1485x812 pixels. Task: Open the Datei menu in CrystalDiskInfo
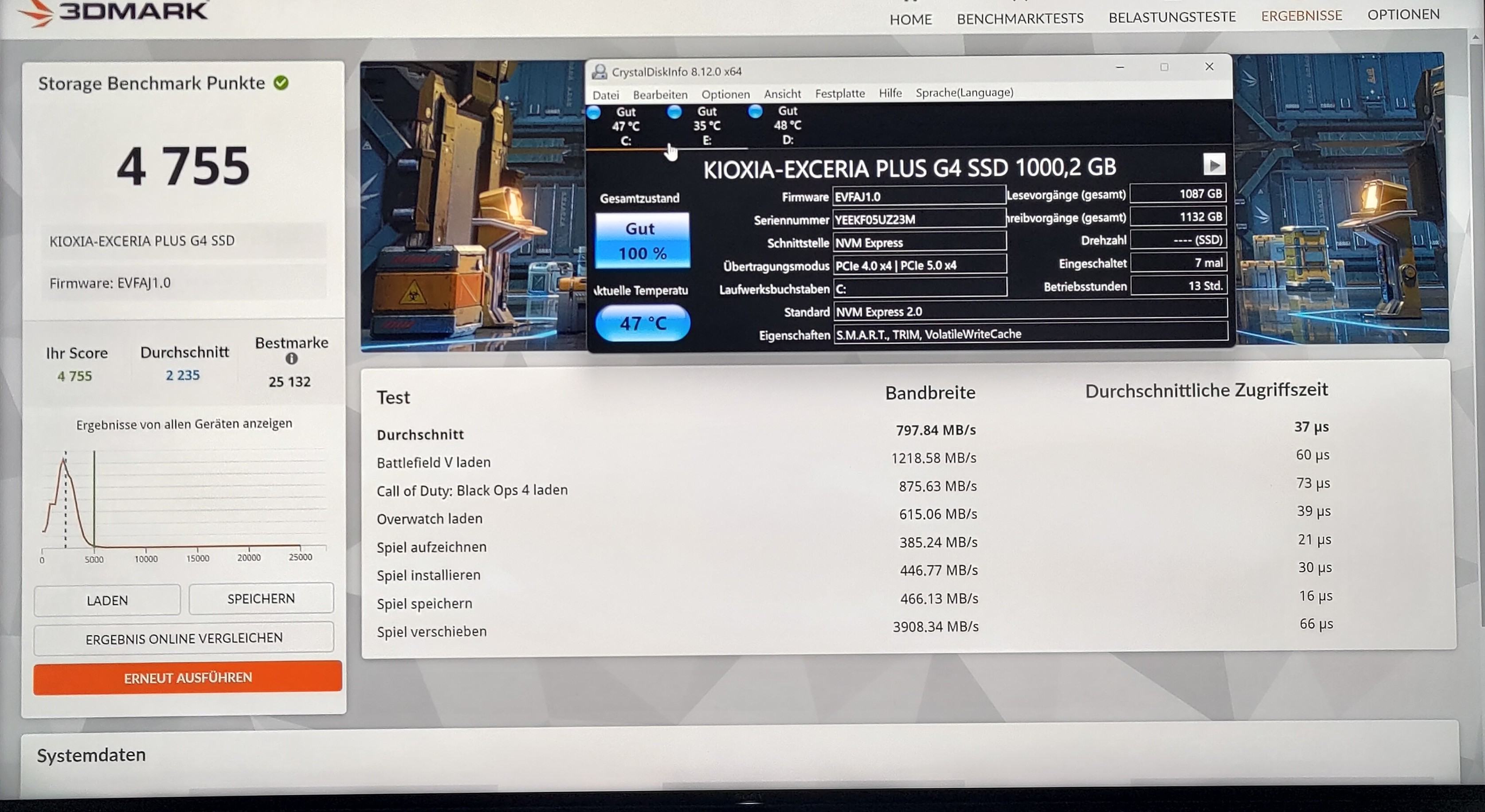[x=605, y=95]
